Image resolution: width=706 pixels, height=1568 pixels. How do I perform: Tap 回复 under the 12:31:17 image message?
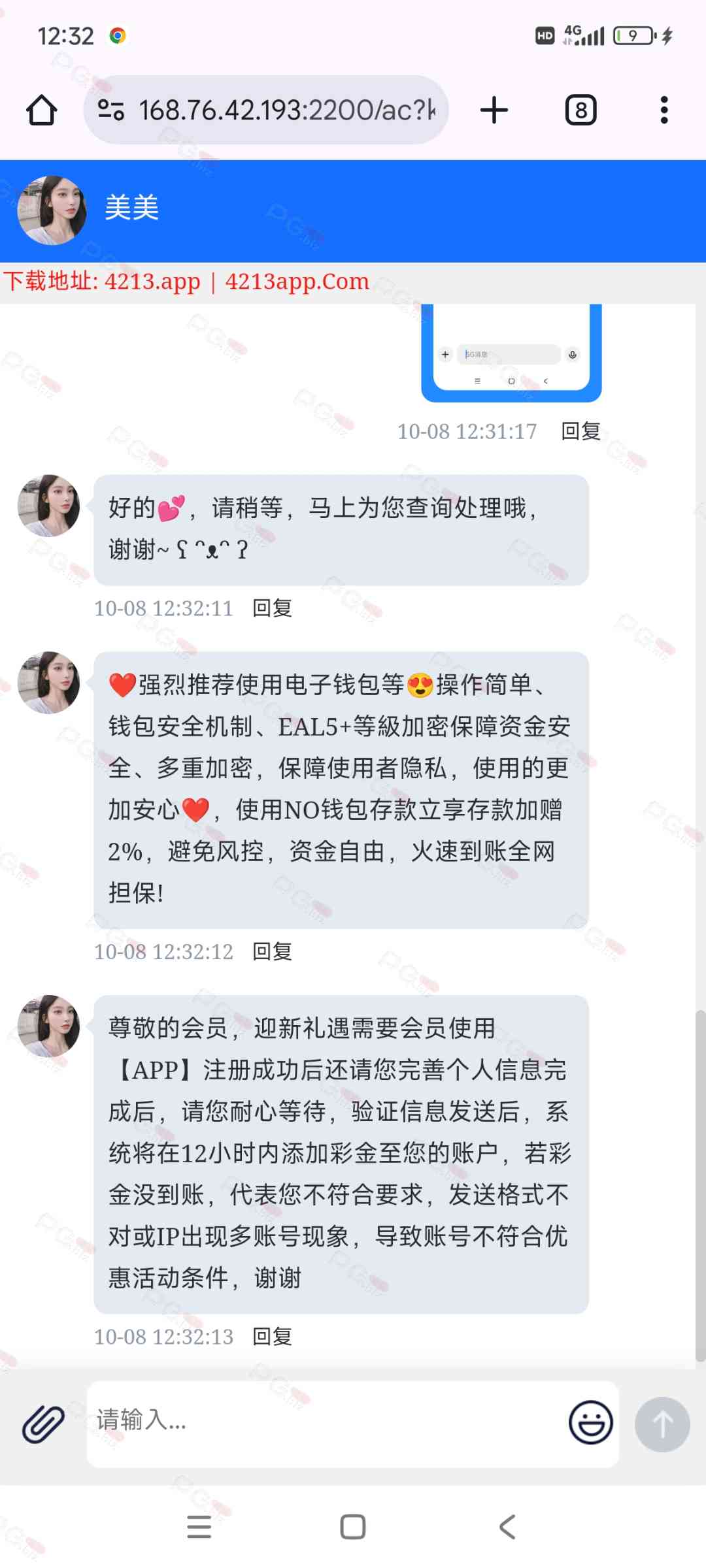point(581,431)
